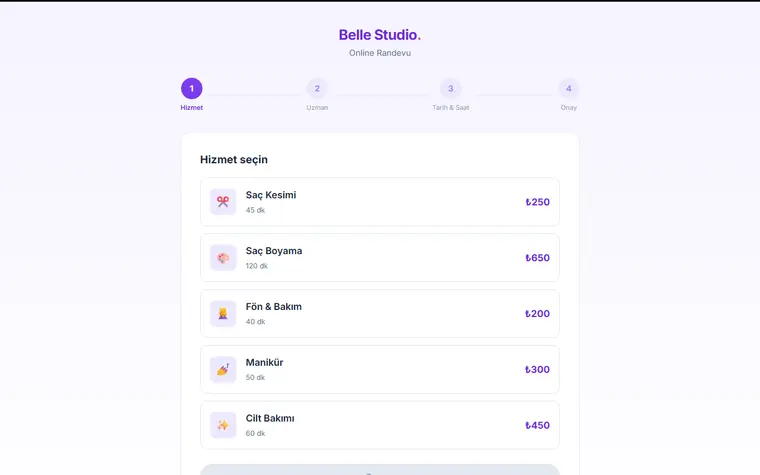Screen dimensions: 760x475
Task: Click the Belle Studio logo title
Action: [380, 35]
